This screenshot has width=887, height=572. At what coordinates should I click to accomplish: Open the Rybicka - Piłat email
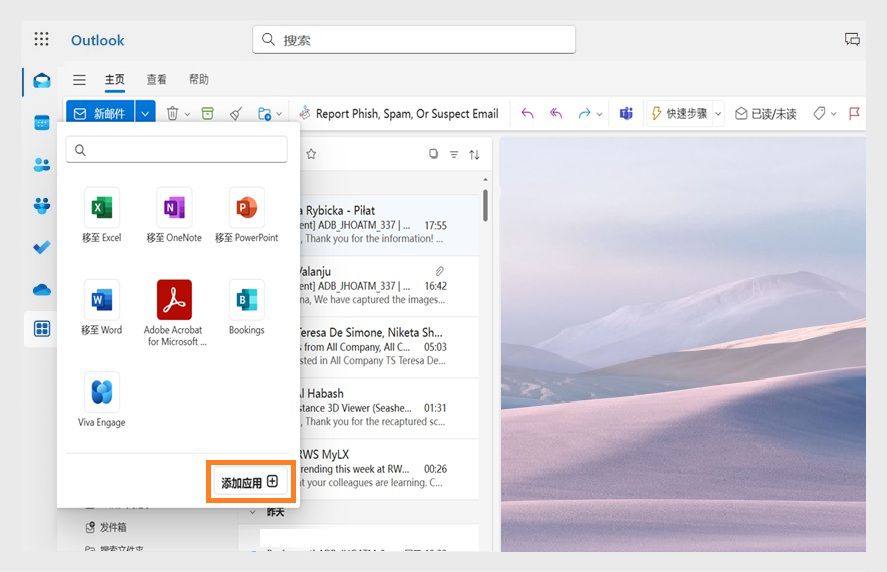pos(389,225)
